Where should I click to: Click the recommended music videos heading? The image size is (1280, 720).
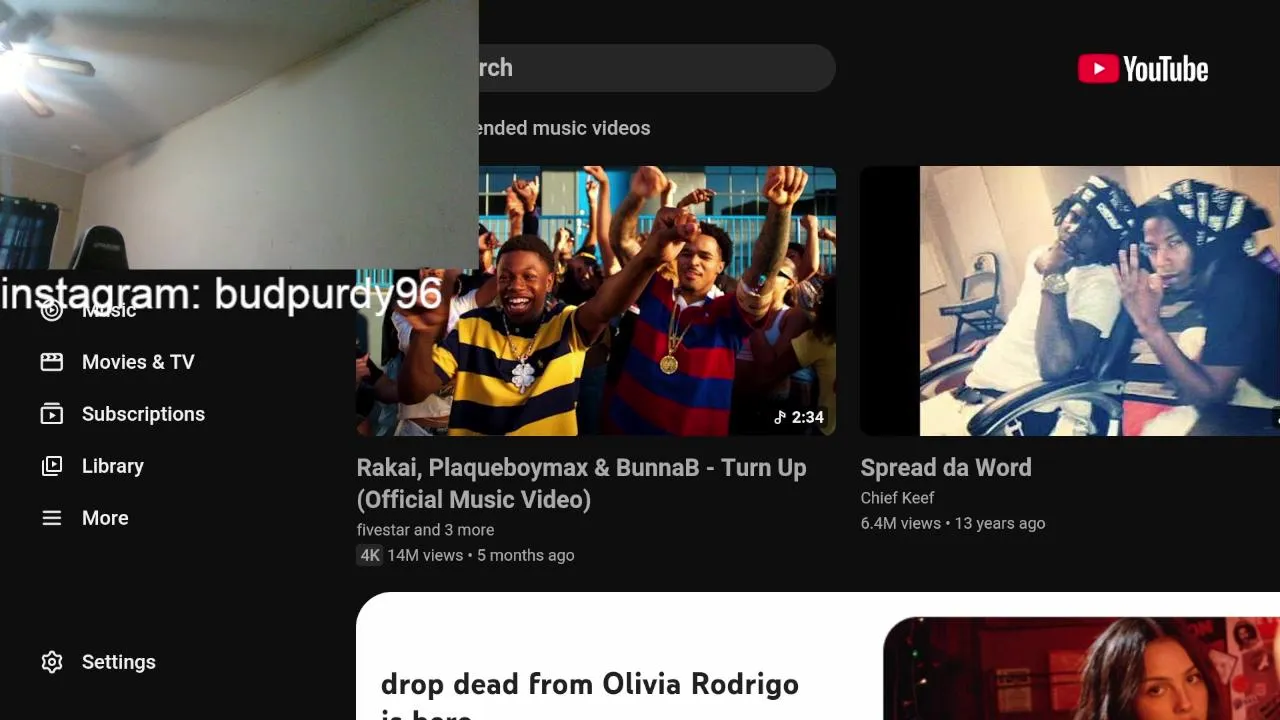(565, 128)
